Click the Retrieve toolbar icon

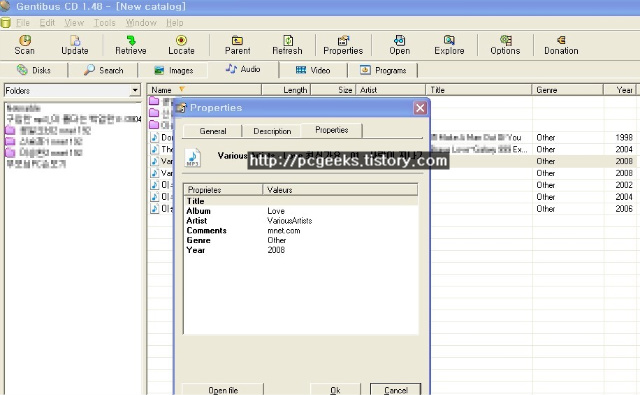tap(131, 44)
